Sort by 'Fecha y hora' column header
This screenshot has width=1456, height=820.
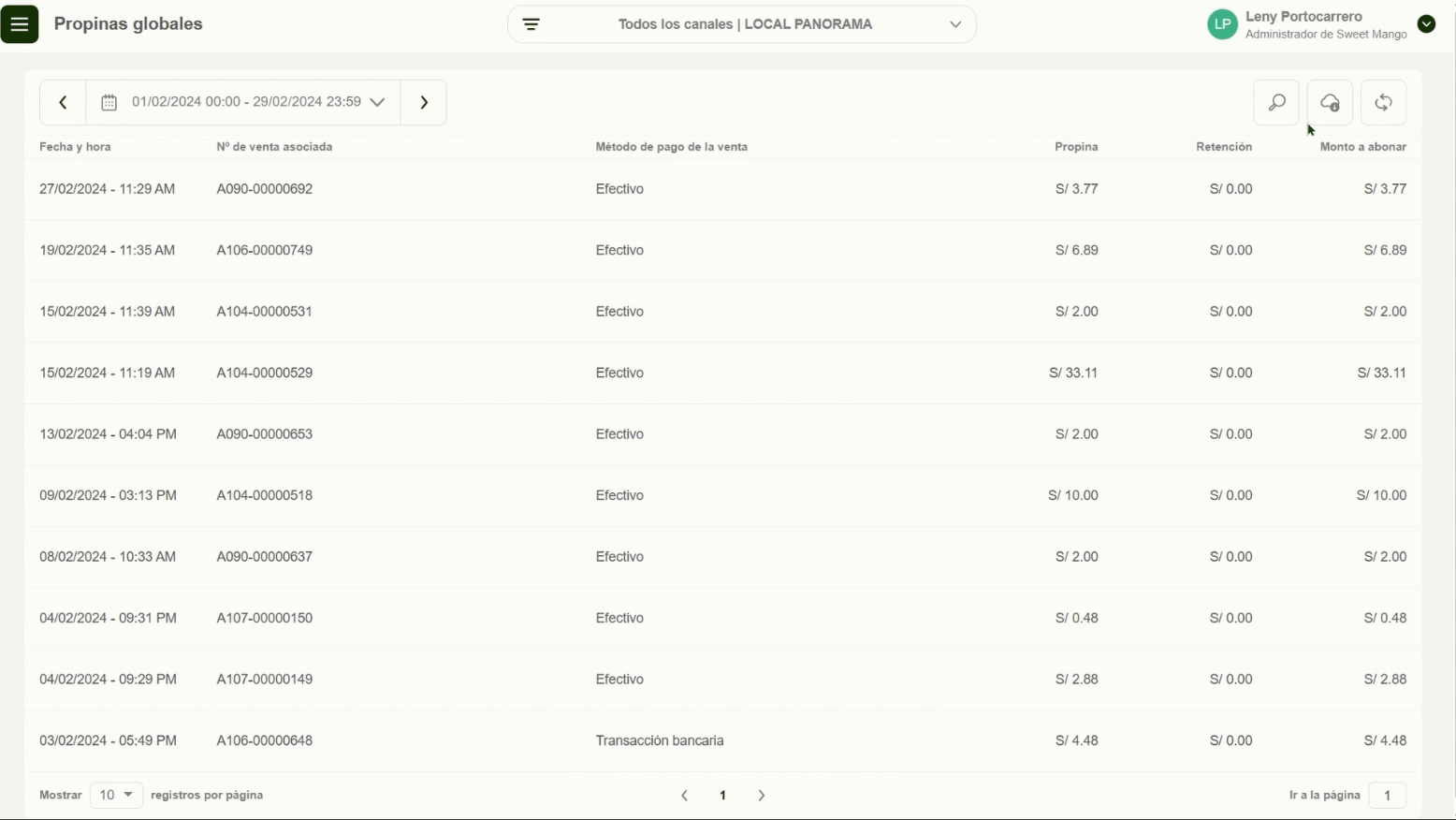[x=75, y=147]
